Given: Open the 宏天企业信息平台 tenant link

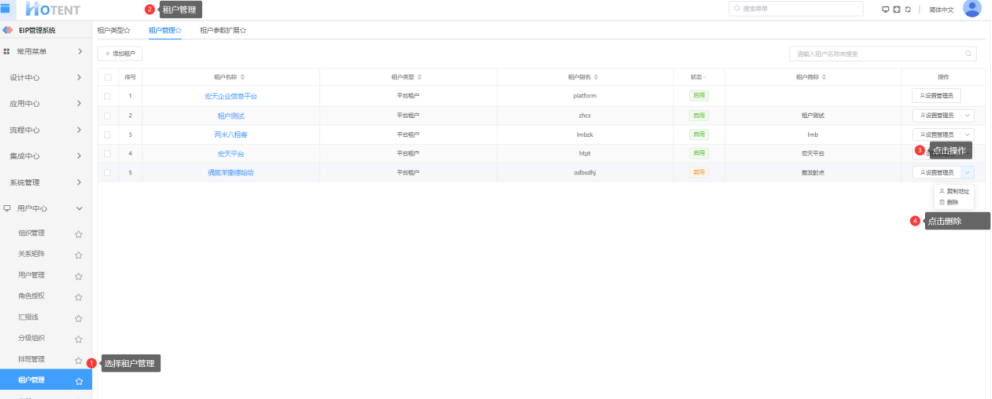Looking at the screenshot, I should tap(231, 96).
